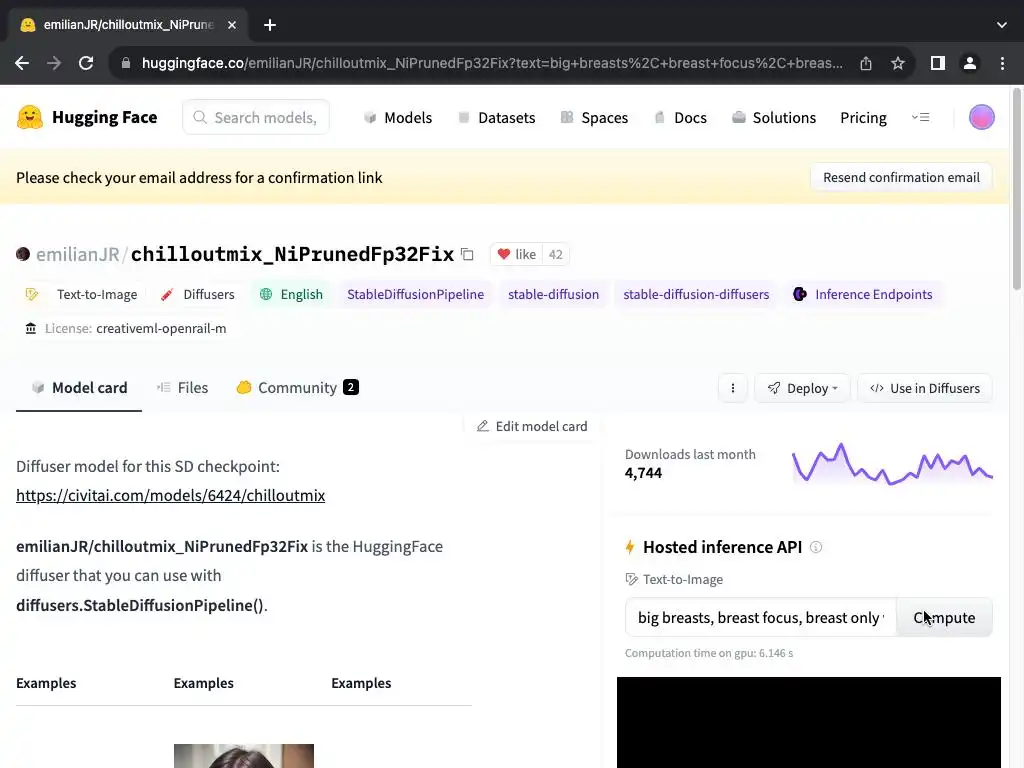Click Use in Diffusers button
The height and width of the screenshot is (768, 1024).
tap(925, 389)
